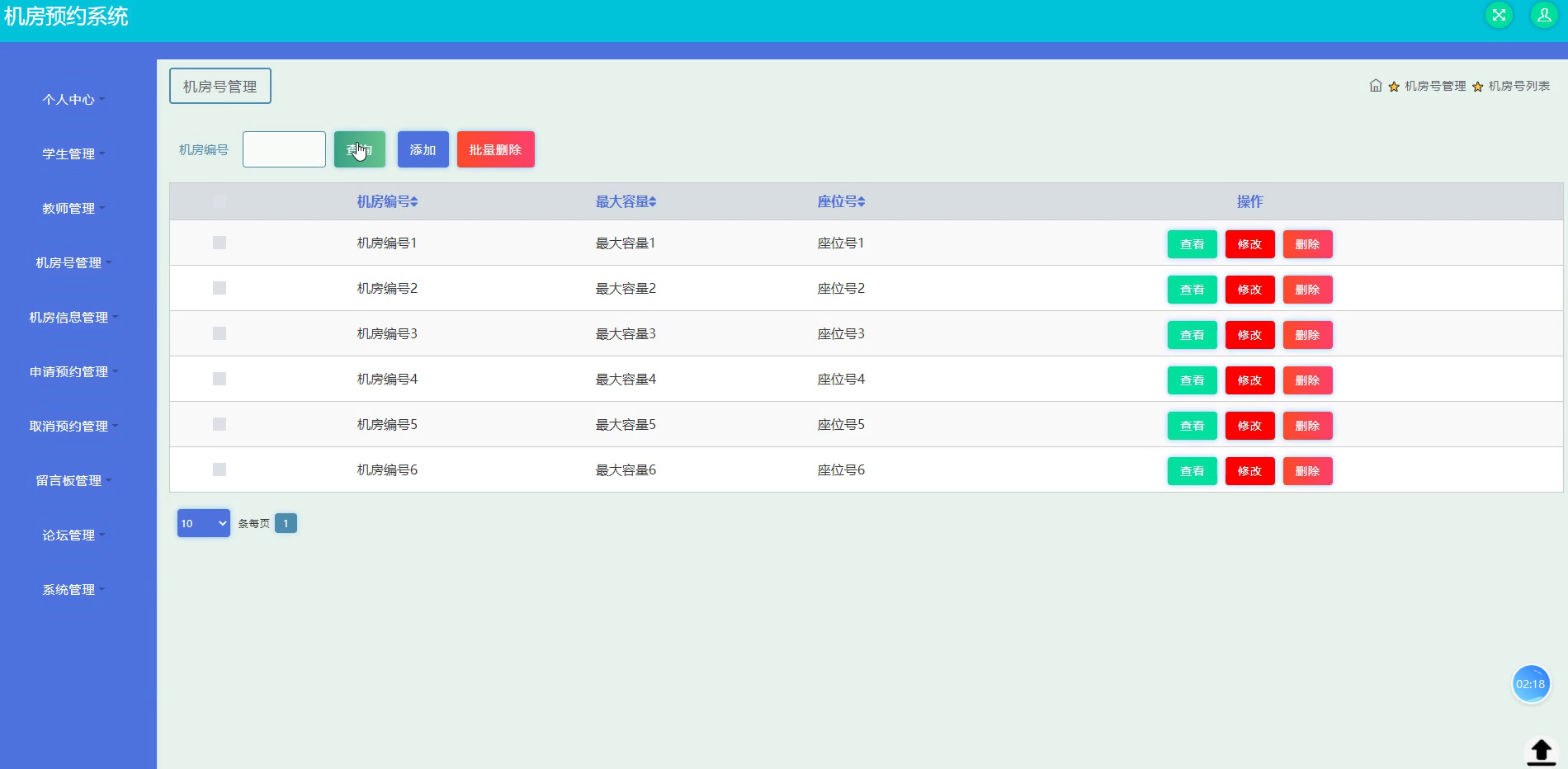Edit the 机房编号3 row with 修改
The image size is (1568, 769).
(1250, 335)
